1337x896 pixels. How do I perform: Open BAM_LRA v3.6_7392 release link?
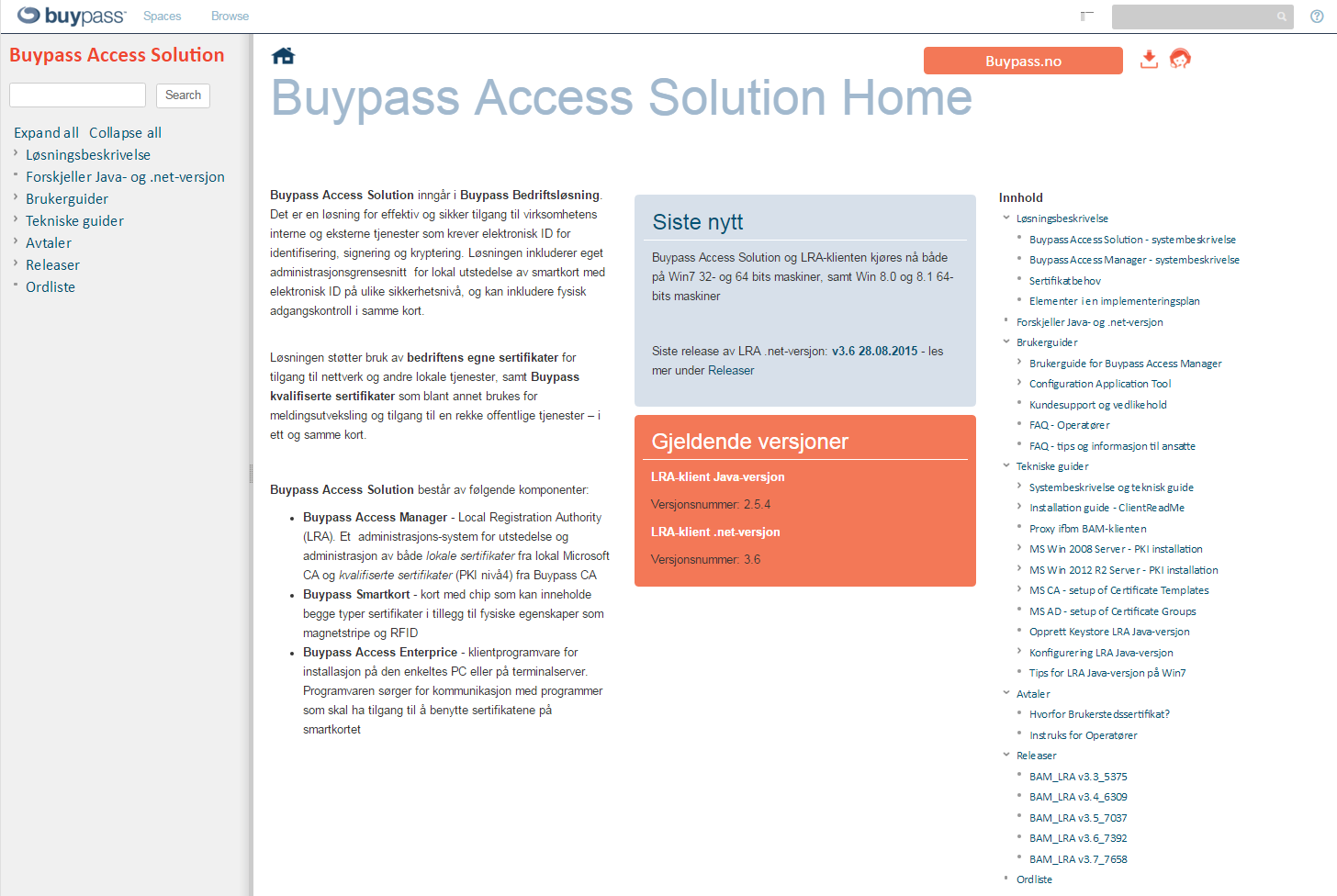1078,838
